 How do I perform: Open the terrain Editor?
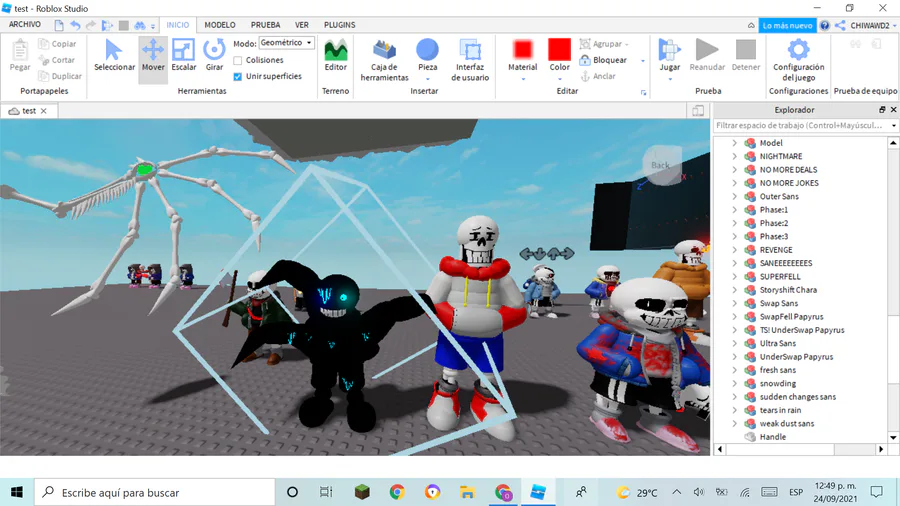(336, 56)
